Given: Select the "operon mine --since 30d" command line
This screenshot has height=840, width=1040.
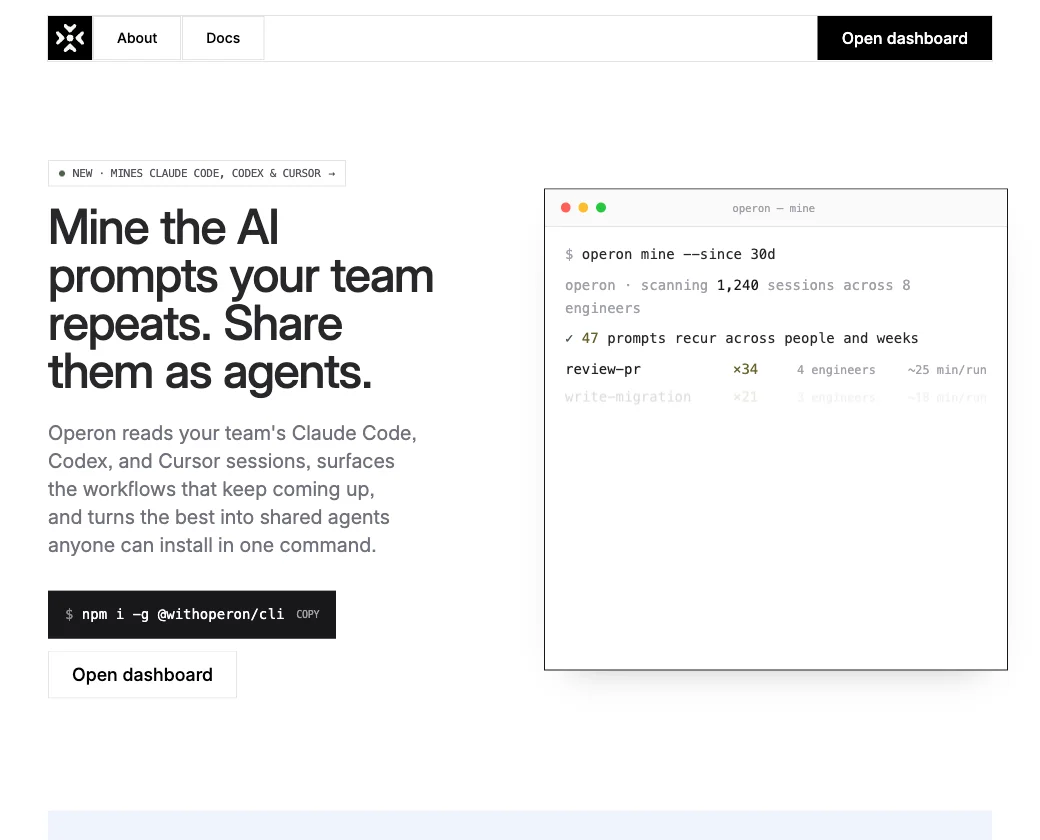Looking at the screenshot, I should pos(670,254).
